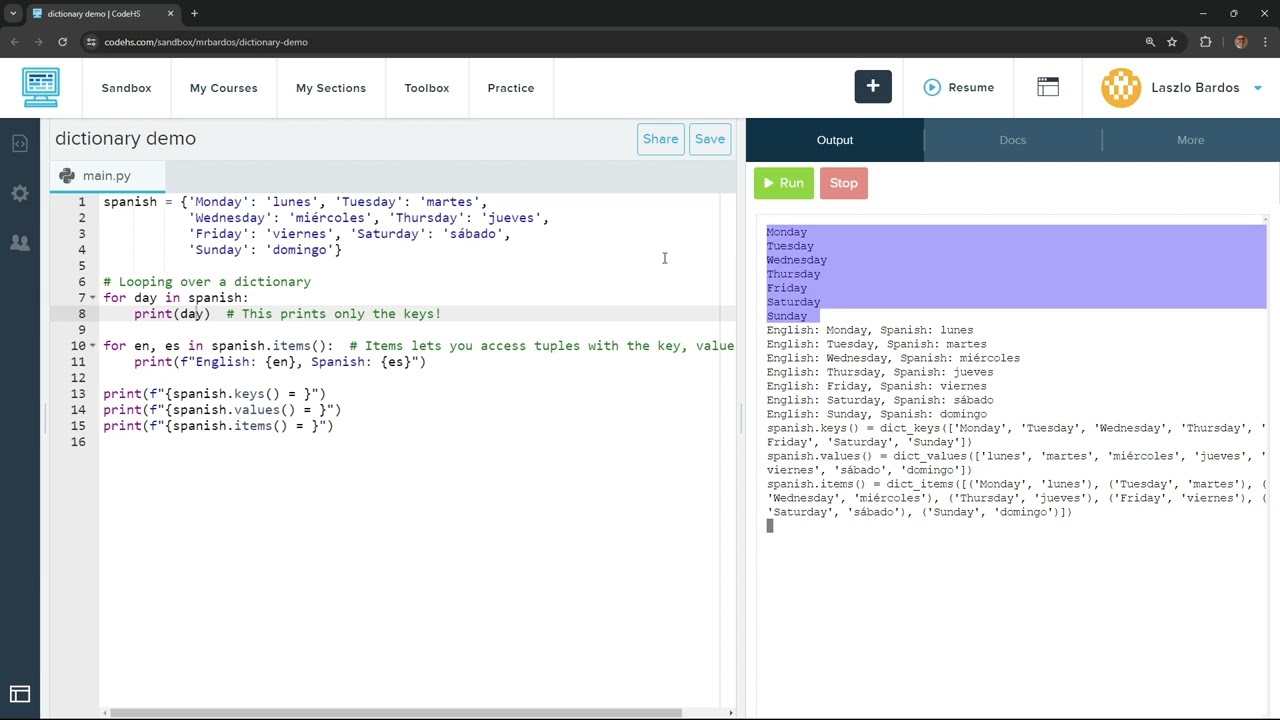
Task: Click the browser forward arrow
Action: coord(38,42)
